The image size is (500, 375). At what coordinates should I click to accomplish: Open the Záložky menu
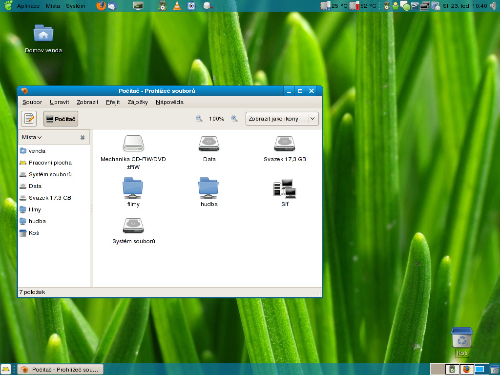click(137, 102)
